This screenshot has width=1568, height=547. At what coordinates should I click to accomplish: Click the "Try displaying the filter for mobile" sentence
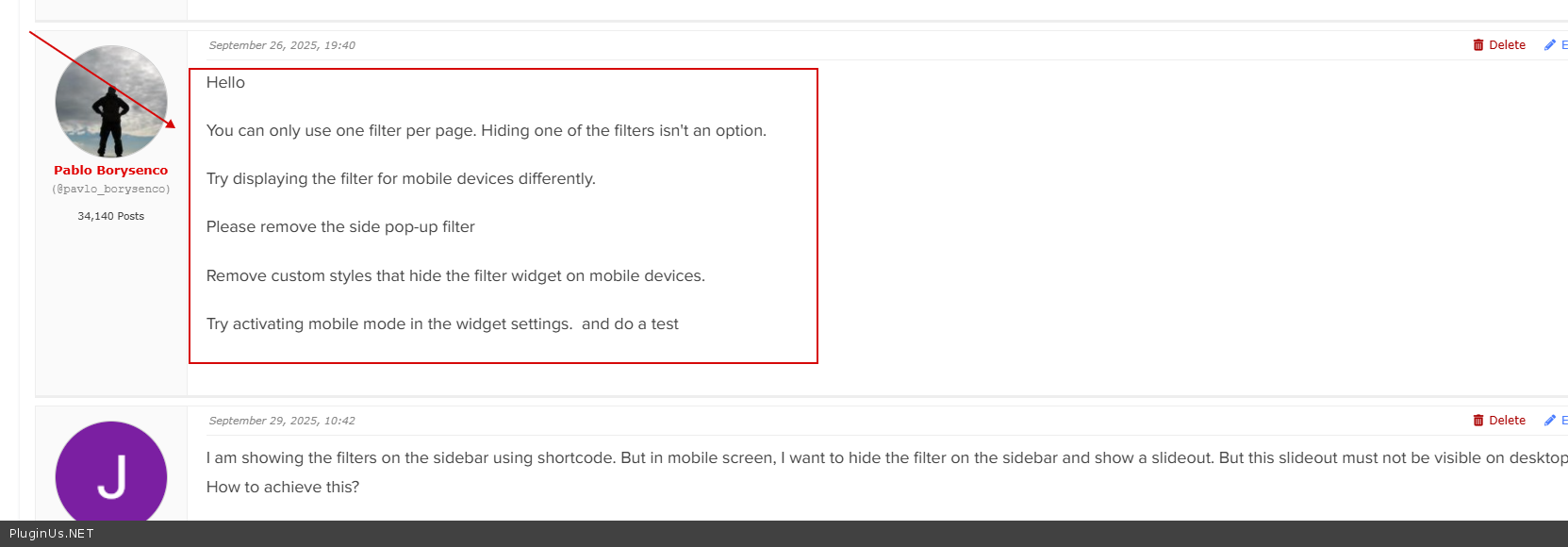coord(401,179)
